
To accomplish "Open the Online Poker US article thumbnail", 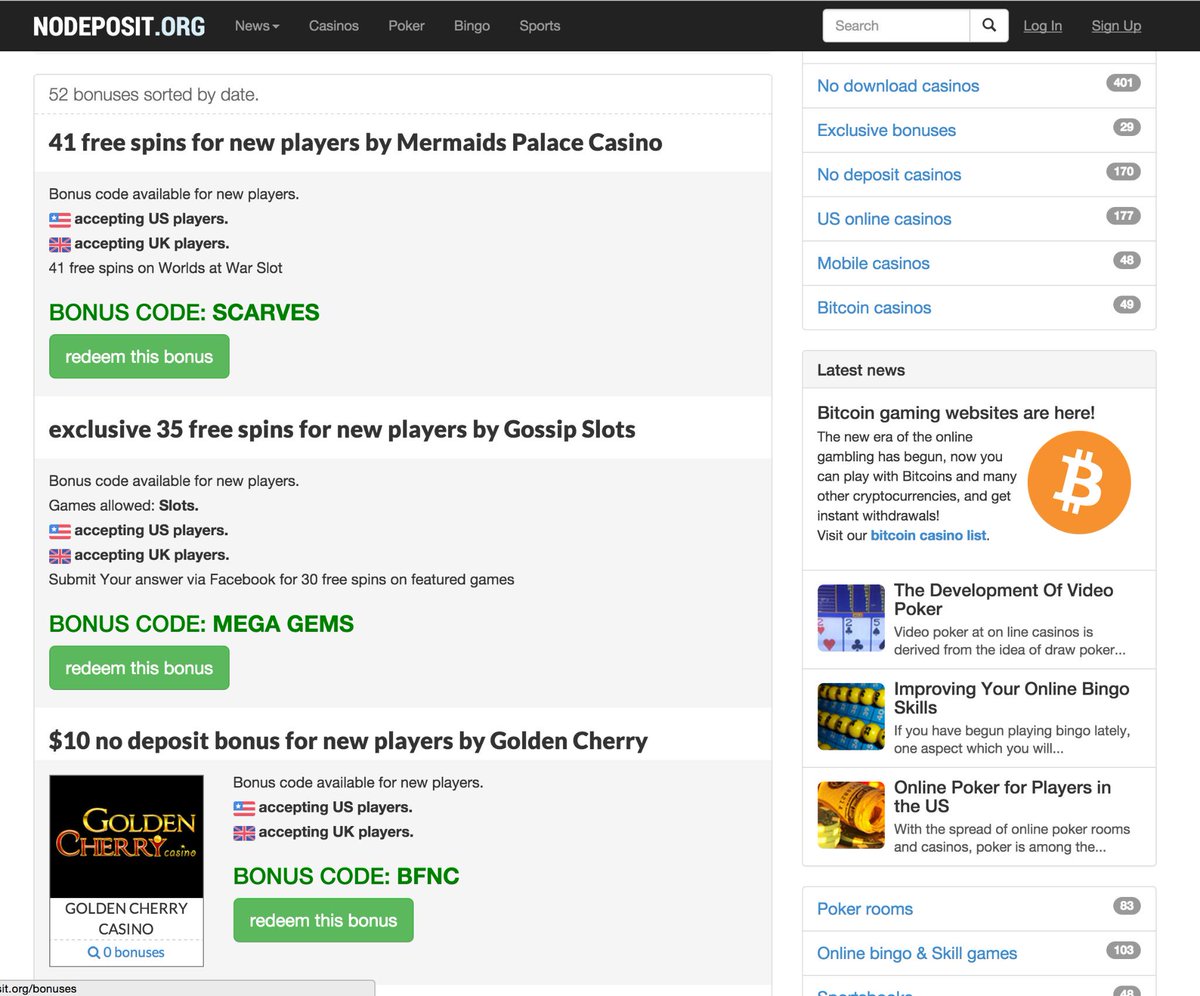I will pos(851,815).
